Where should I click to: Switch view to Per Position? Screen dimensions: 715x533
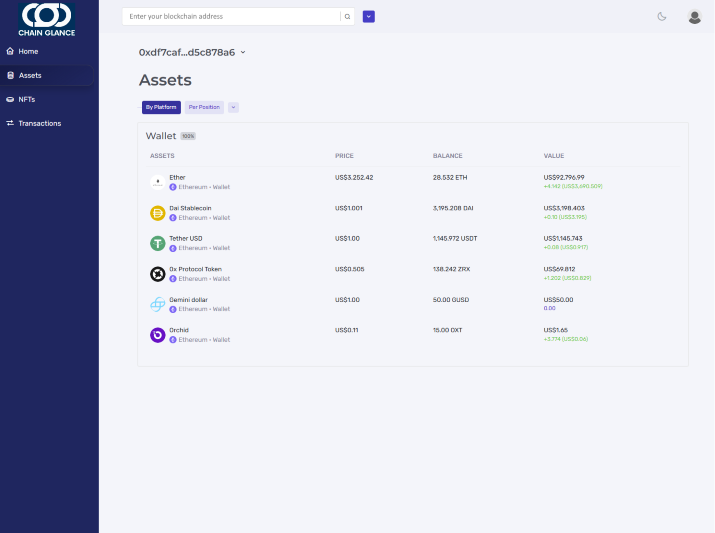[204, 107]
